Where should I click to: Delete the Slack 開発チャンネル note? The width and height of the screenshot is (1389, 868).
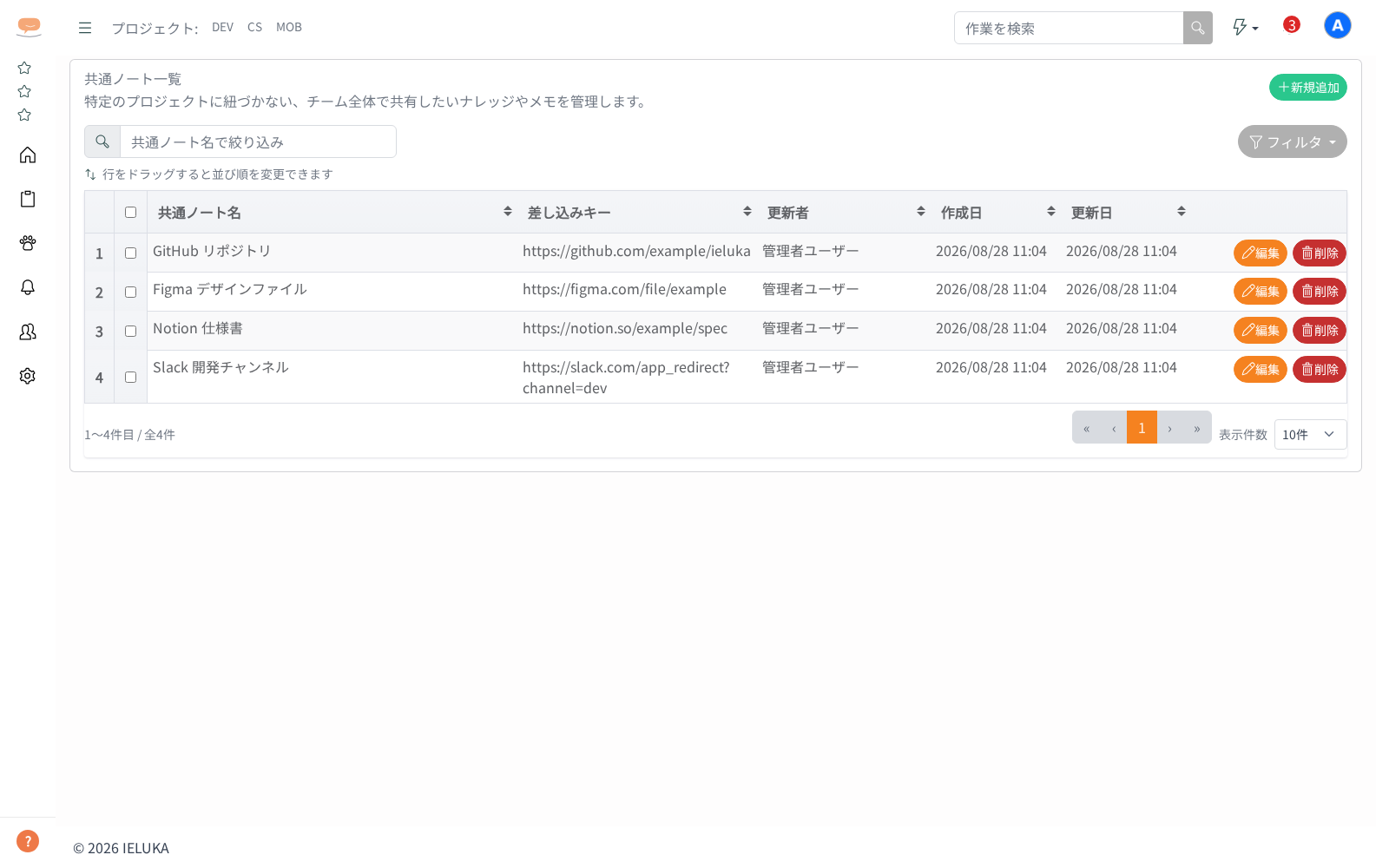[x=1319, y=369]
